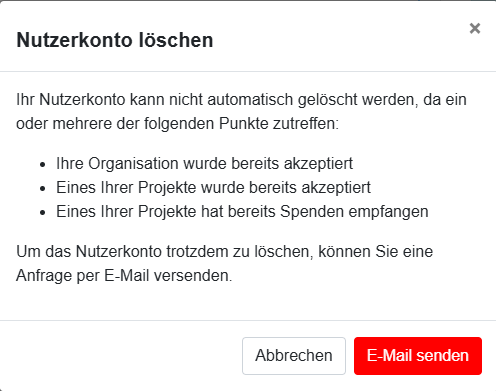This screenshot has height=391, width=496.
Task: Click the word löschen in the dialog heading
Action: (x=176, y=40)
